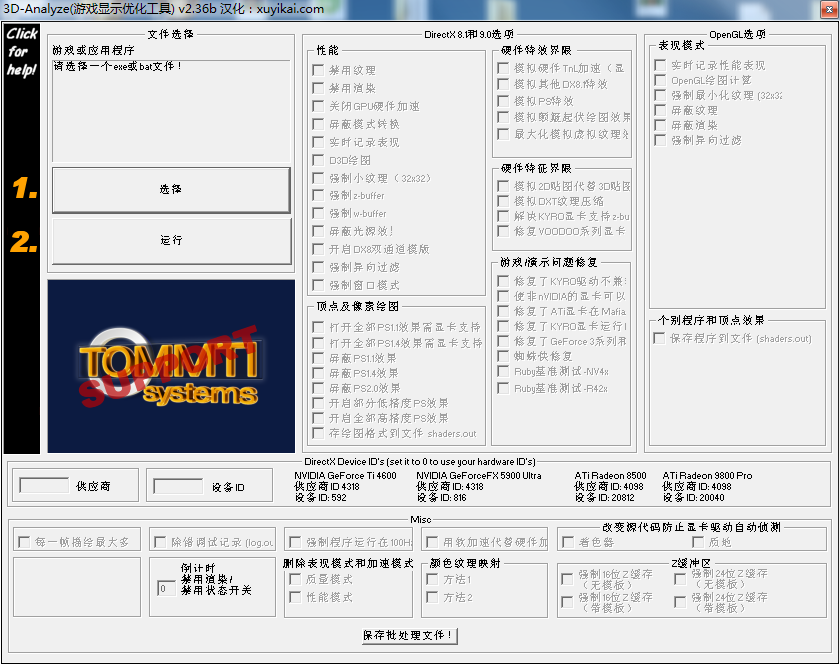840x665 pixels.
Task: Check the D3D绘图 option
Action: tap(318, 160)
